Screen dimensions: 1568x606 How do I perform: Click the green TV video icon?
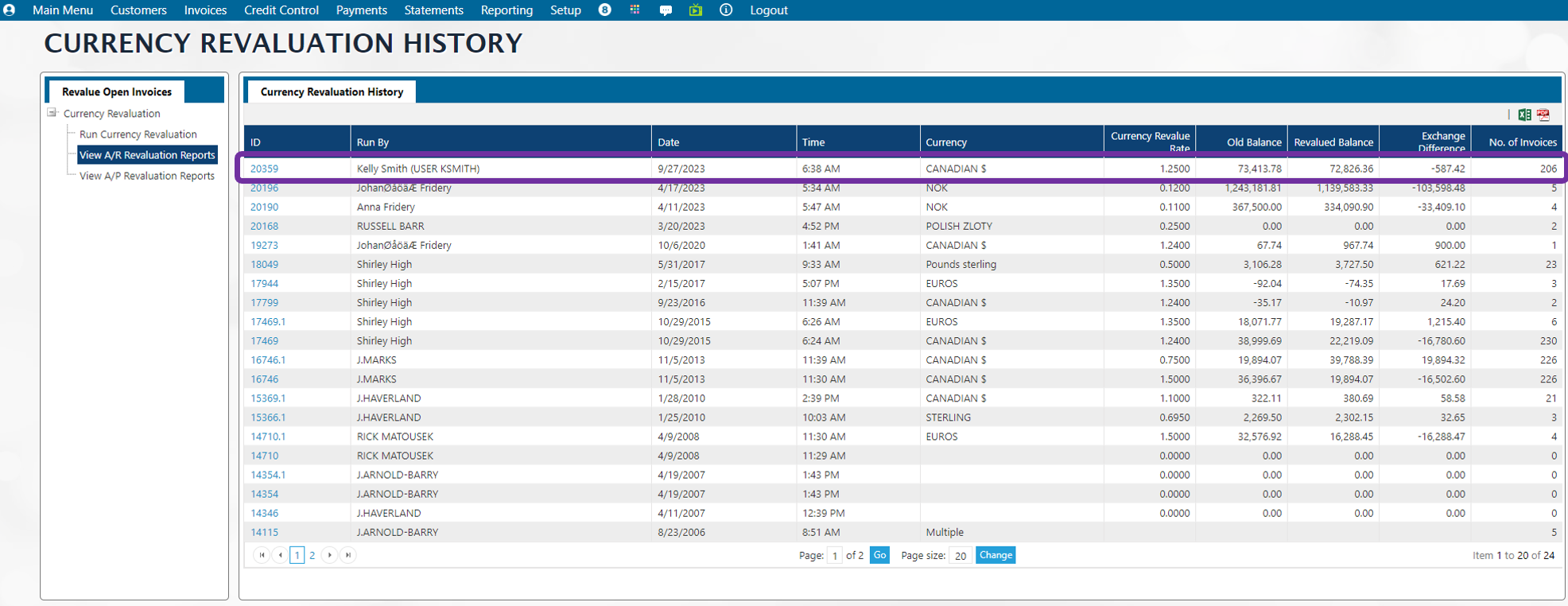tap(696, 10)
